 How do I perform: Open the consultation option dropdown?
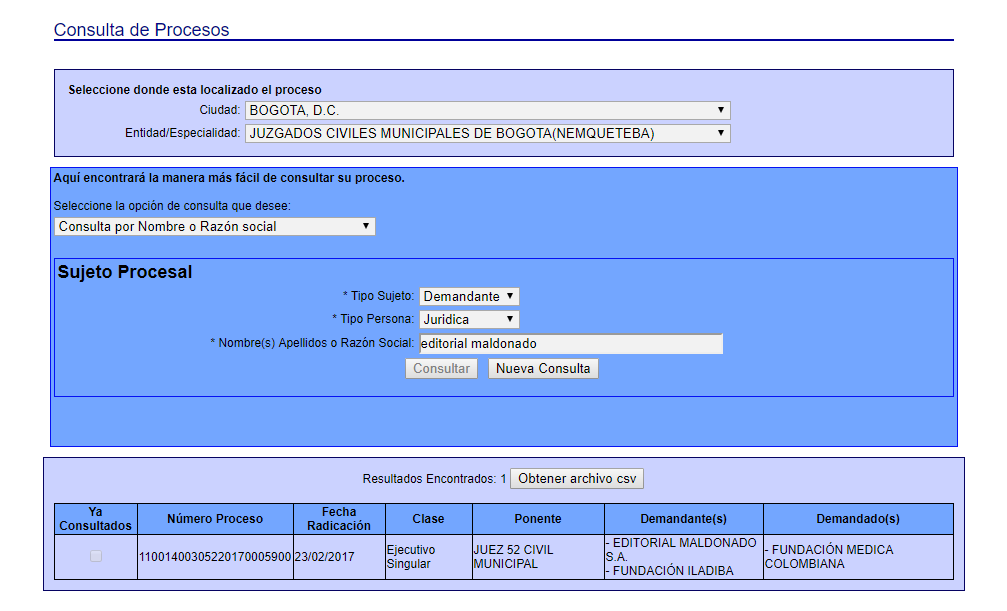[x=214, y=227]
